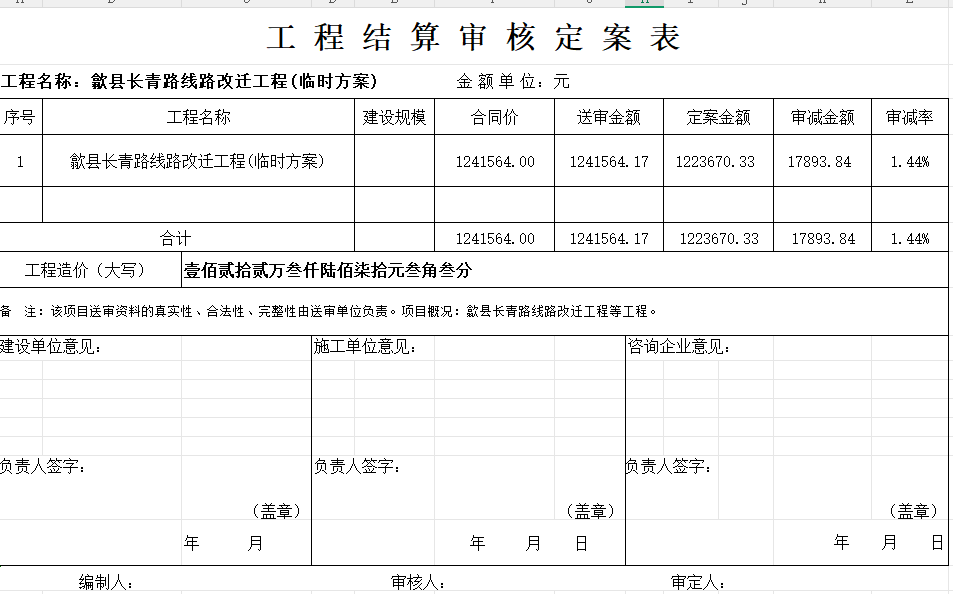The width and height of the screenshot is (953, 594).
Task: Select the 合同价 header cell
Action: click(x=494, y=118)
